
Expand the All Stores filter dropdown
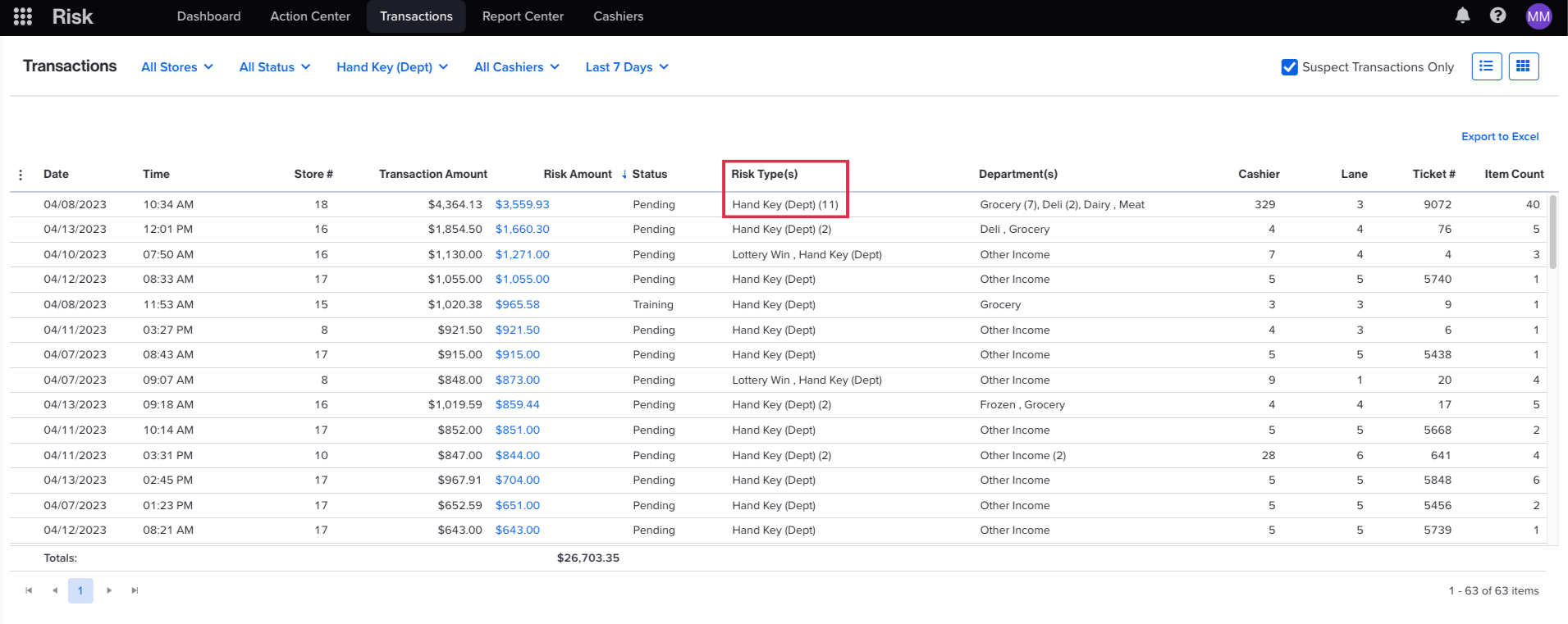[177, 67]
